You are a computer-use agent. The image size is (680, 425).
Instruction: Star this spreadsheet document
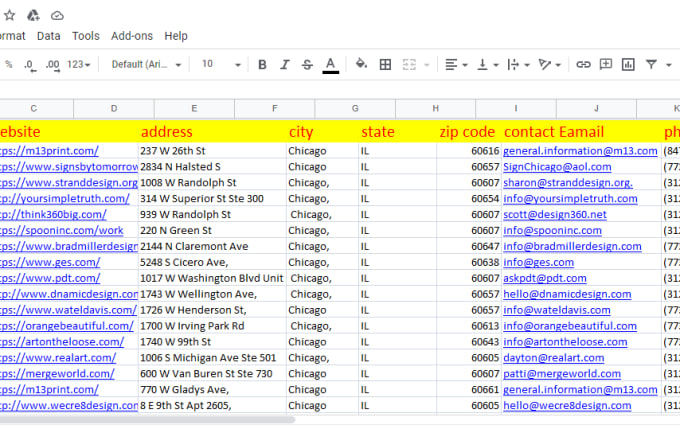10,16
